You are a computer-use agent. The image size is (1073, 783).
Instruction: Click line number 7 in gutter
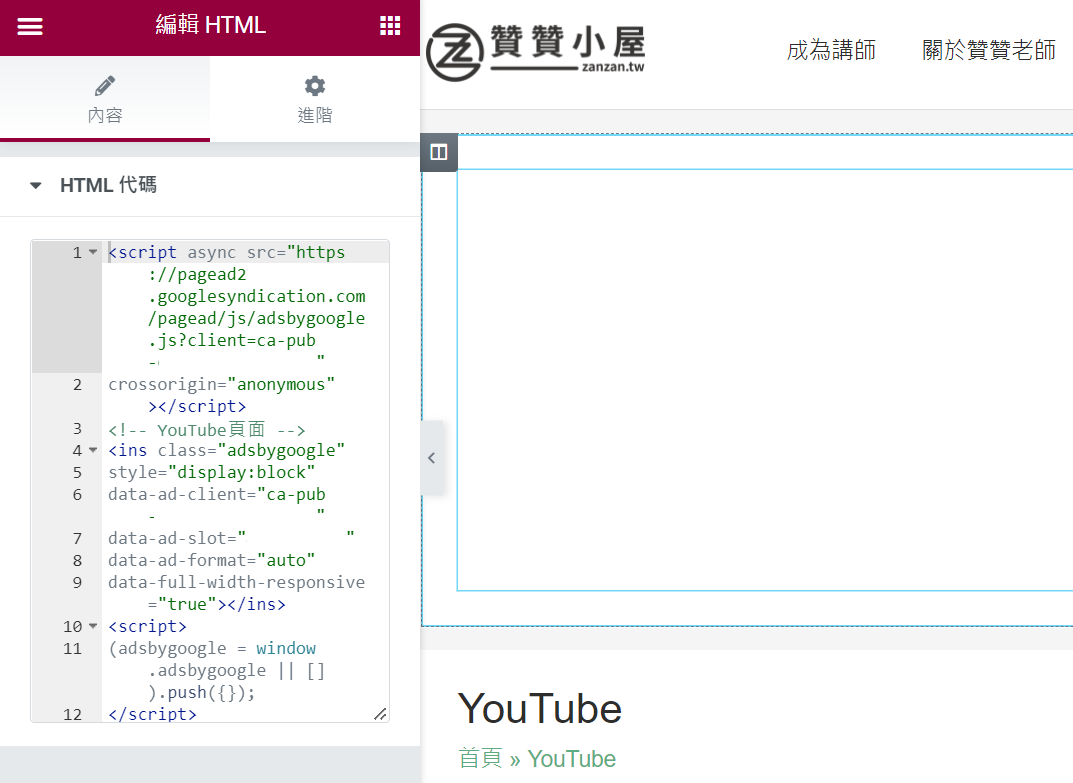77,539
